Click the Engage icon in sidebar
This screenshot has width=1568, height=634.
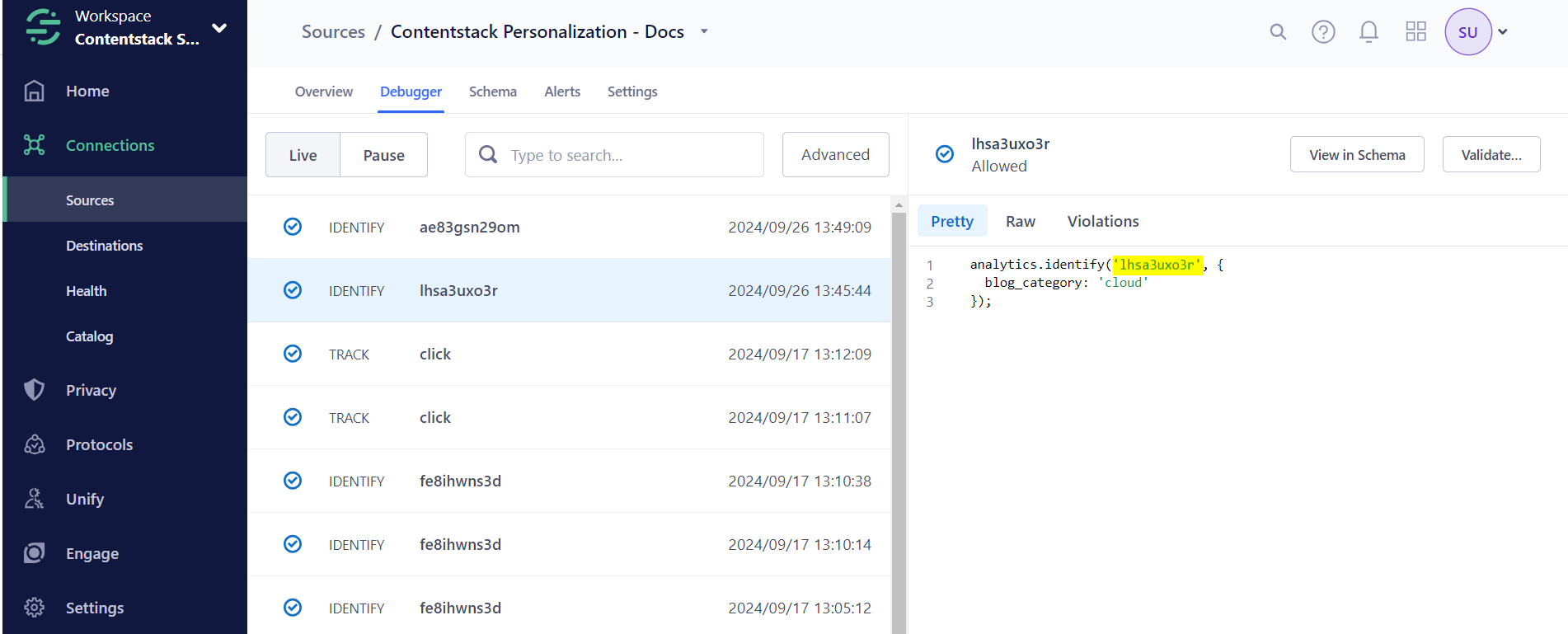(35, 553)
